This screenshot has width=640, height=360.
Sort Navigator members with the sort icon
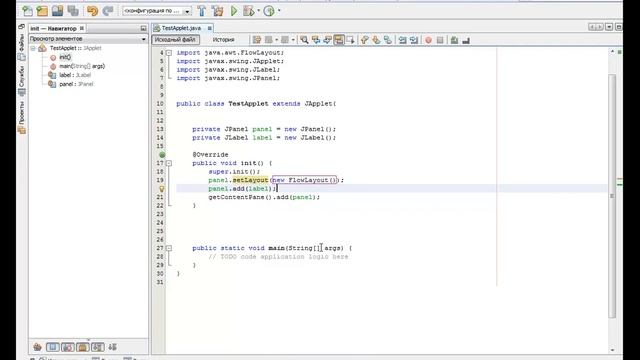coord(112,347)
